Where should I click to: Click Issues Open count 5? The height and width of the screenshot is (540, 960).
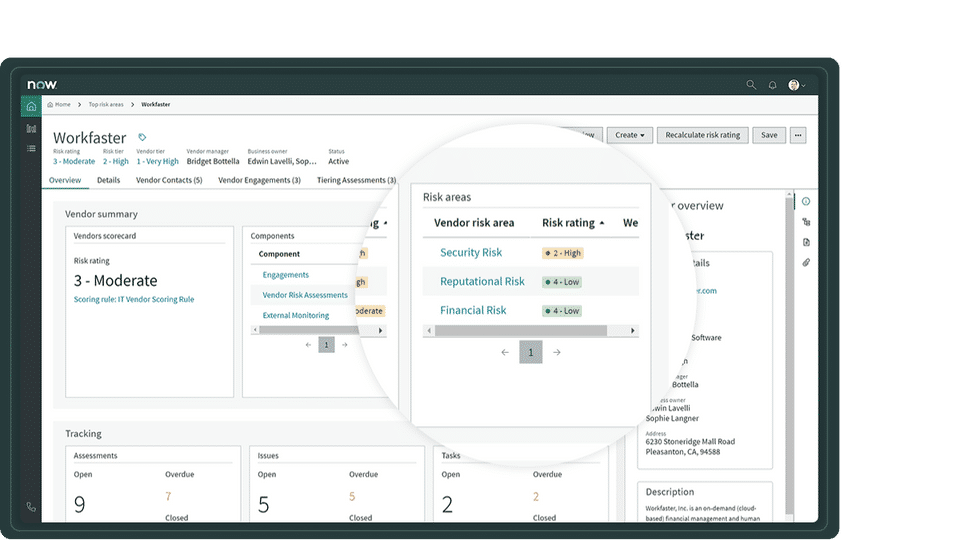(x=263, y=504)
